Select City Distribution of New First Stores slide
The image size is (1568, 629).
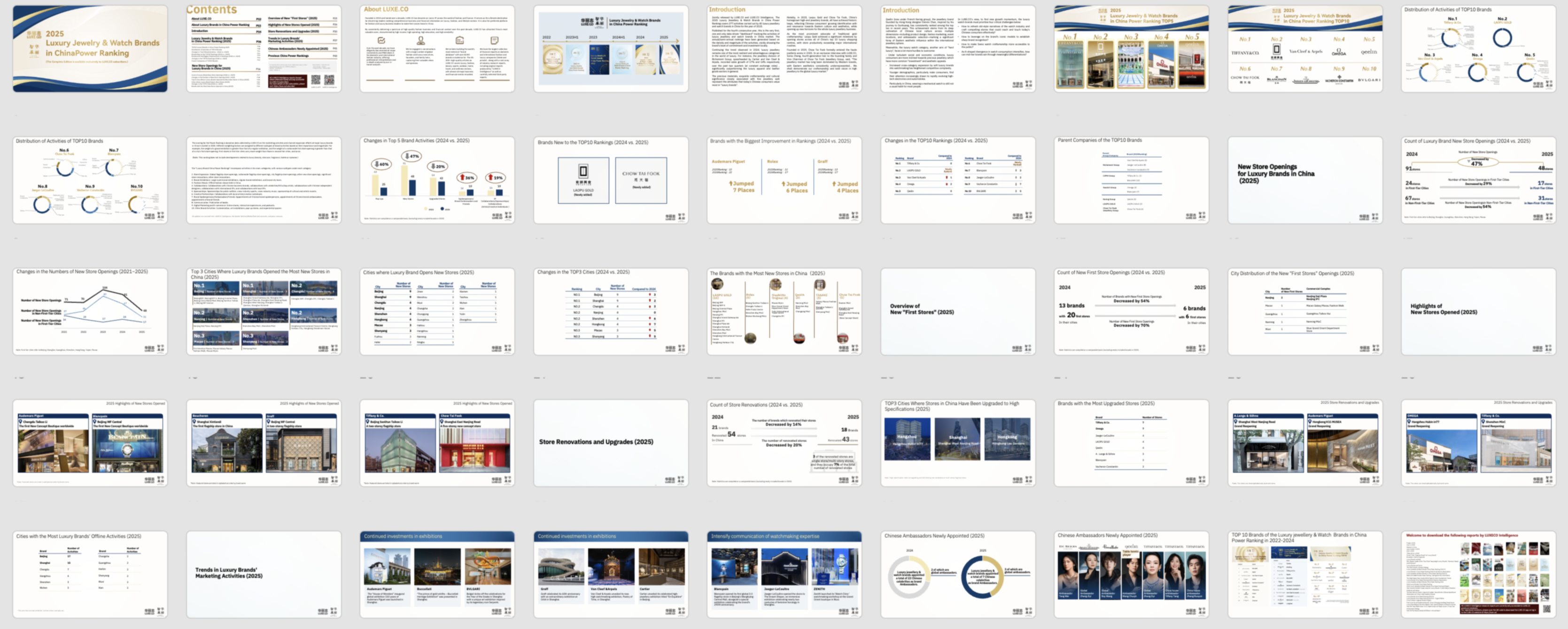1305,312
